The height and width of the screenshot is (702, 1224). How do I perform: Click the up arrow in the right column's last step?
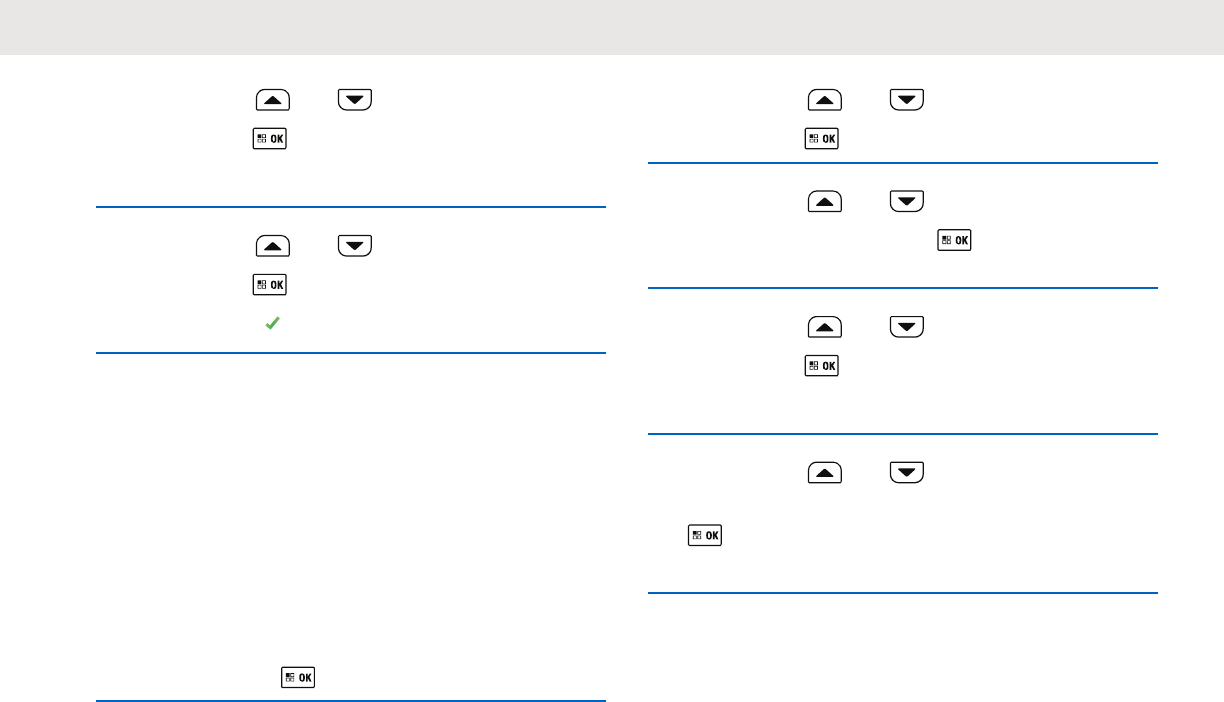(x=824, y=472)
